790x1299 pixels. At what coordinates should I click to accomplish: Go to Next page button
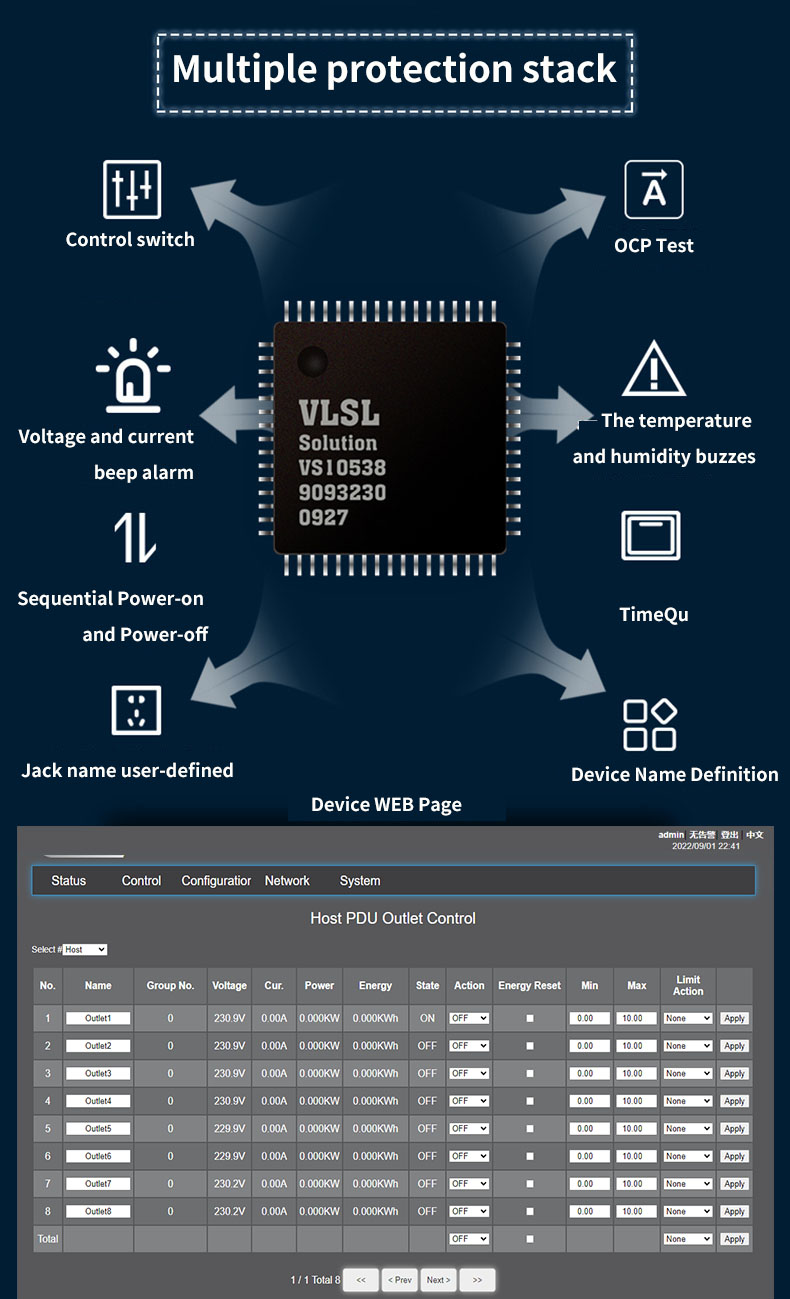pyautogui.click(x=438, y=1280)
